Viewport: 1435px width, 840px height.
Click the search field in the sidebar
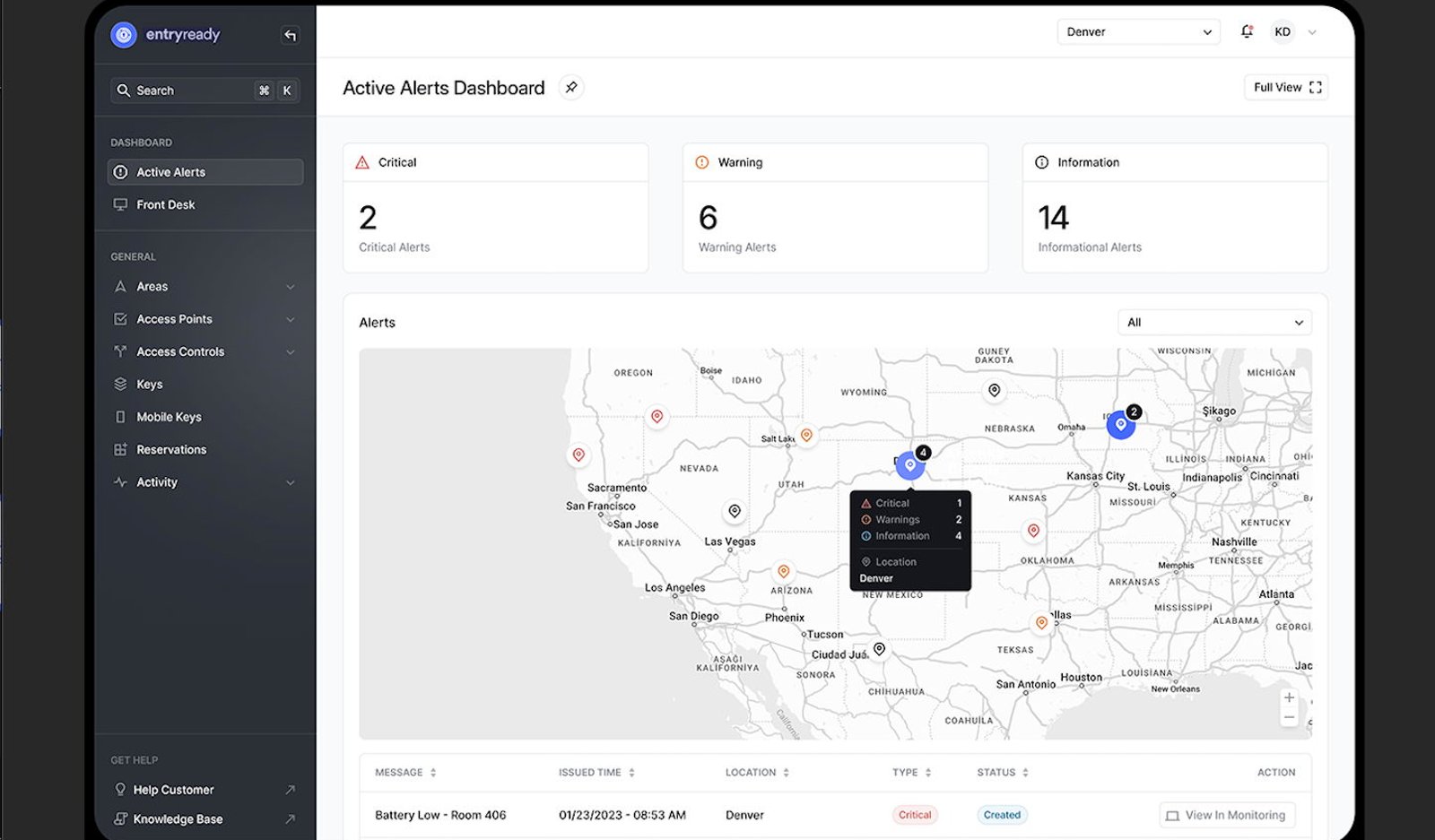click(x=205, y=91)
